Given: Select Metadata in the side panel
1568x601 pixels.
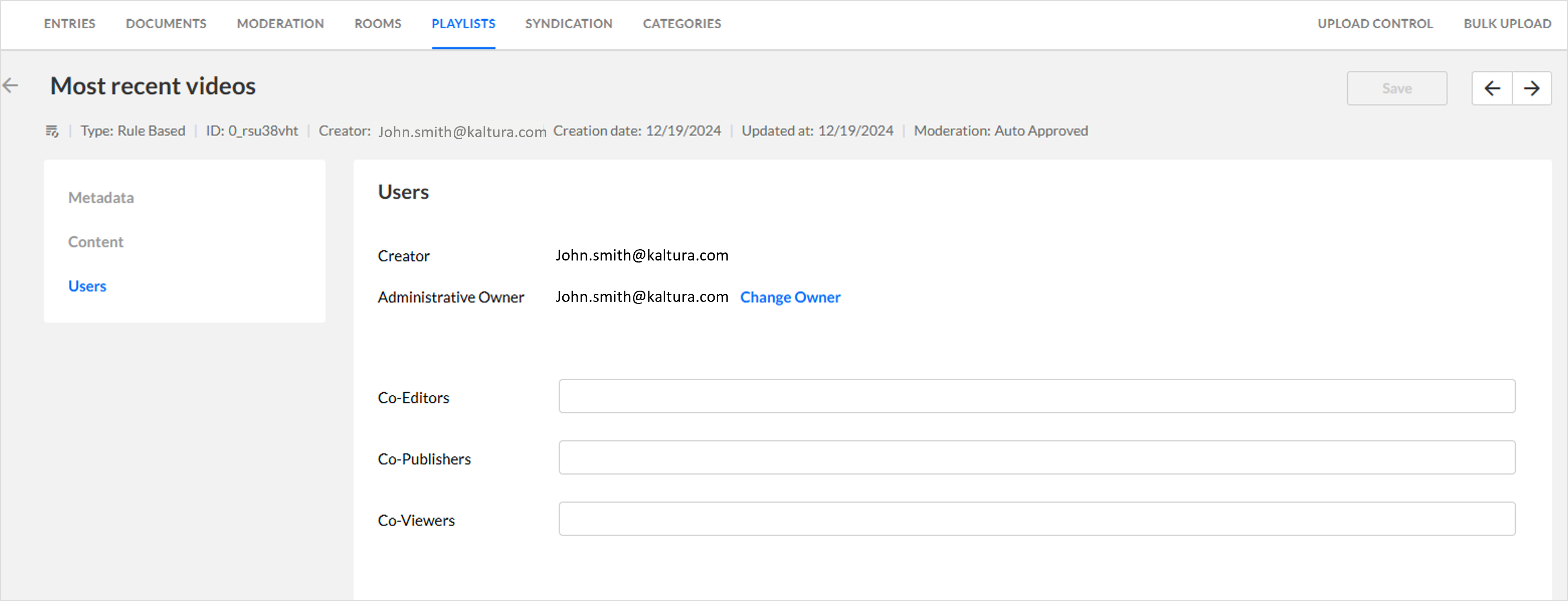Looking at the screenshot, I should pyautogui.click(x=101, y=198).
